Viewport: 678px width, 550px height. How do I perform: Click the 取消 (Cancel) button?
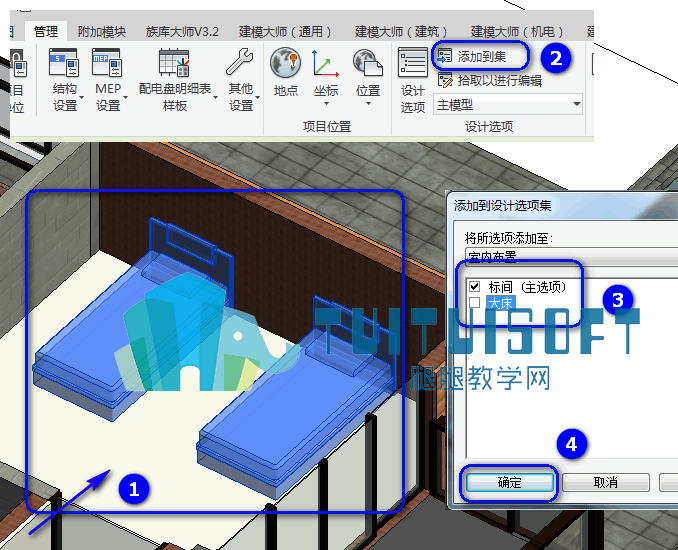pyautogui.click(x=605, y=482)
